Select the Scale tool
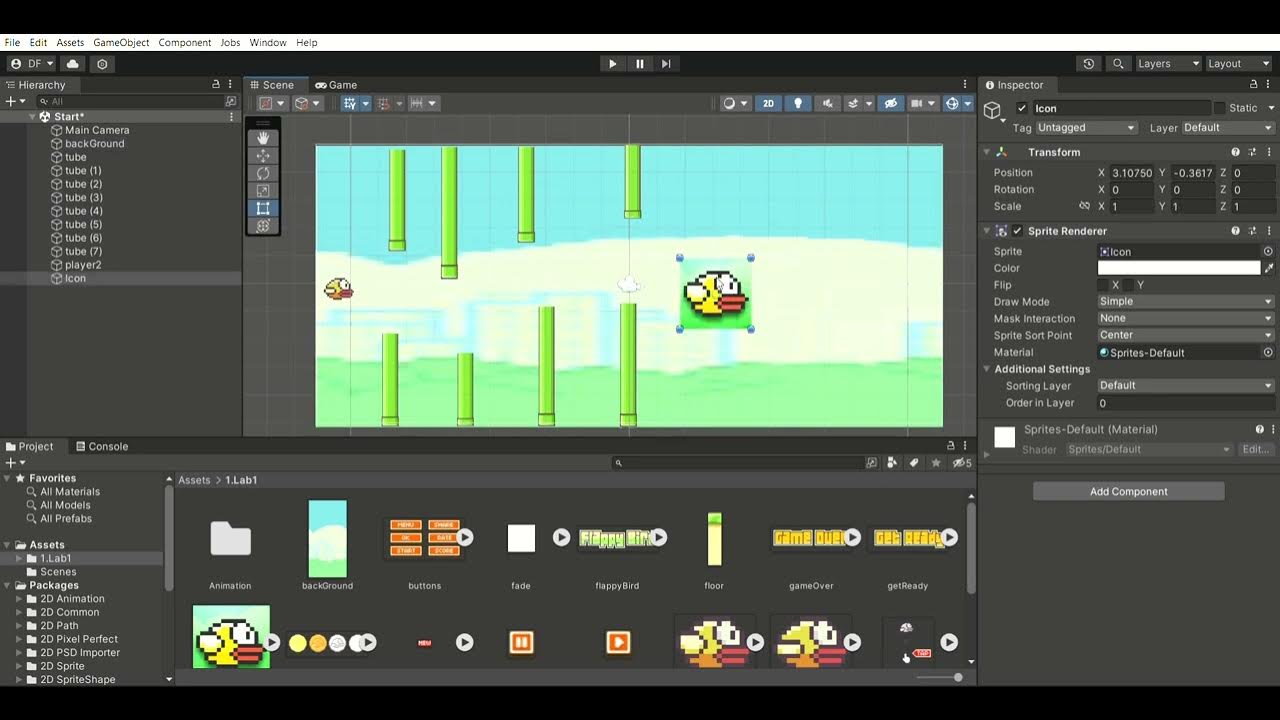The height and width of the screenshot is (720, 1280). pyautogui.click(x=263, y=191)
